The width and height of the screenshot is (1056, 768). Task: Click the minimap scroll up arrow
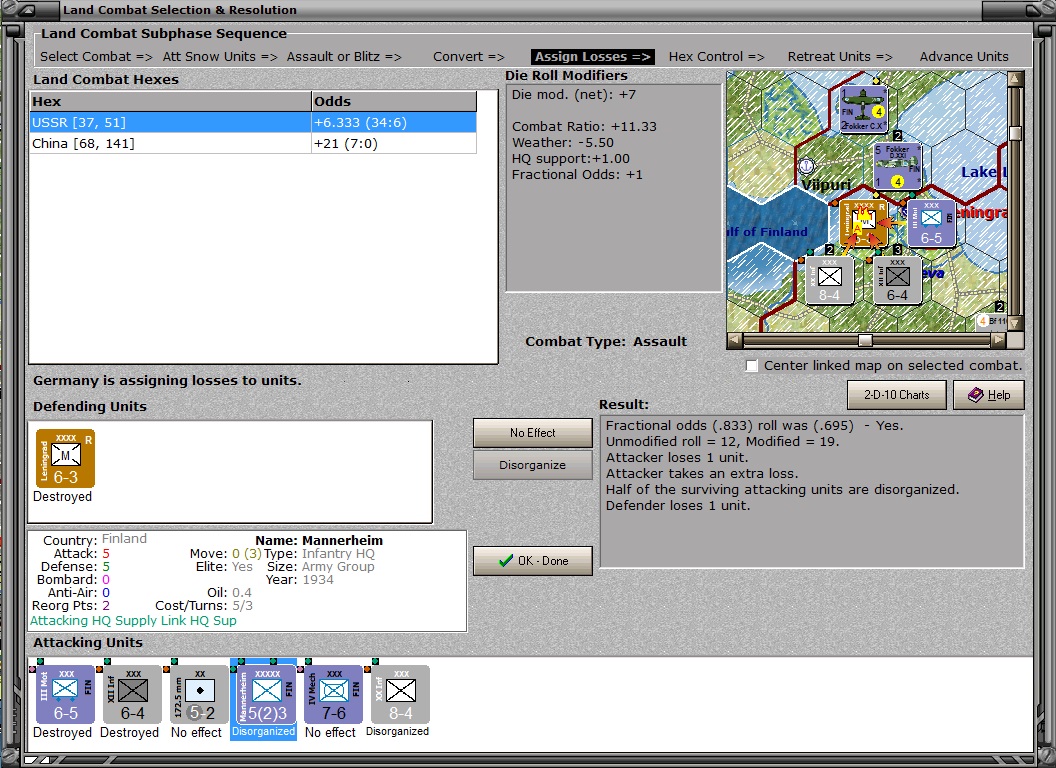pyautogui.click(x=1015, y=79)
